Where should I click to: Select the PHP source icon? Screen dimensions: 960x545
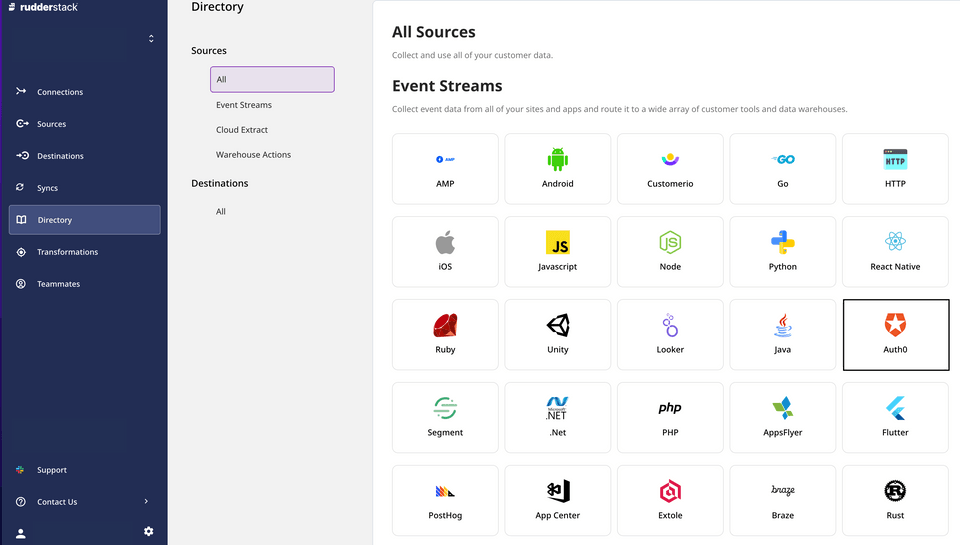pos(670,408)
